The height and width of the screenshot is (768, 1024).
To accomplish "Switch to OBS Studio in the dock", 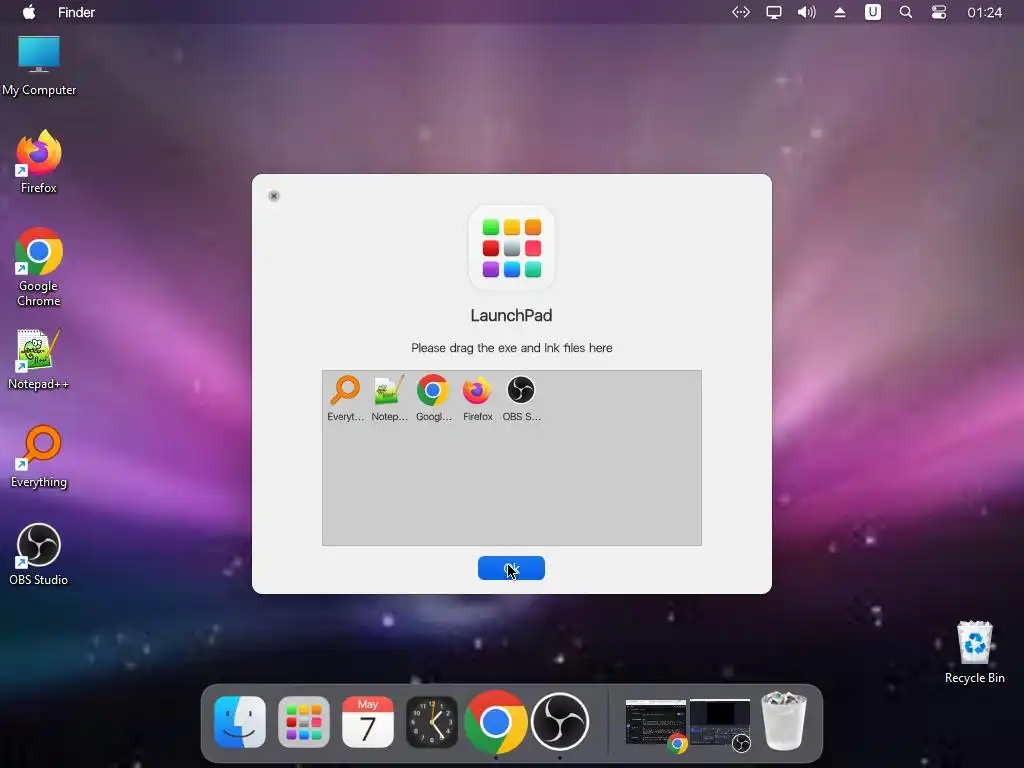I will point(560,722).
